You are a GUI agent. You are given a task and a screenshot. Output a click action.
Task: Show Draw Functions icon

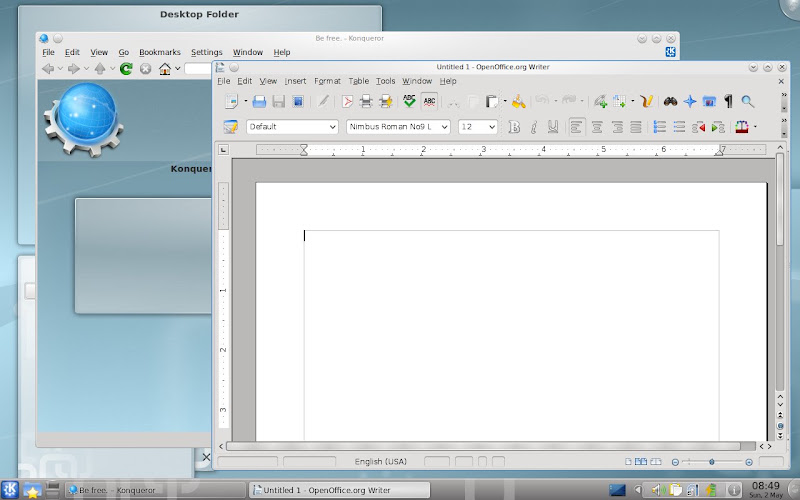click(647, 102)
